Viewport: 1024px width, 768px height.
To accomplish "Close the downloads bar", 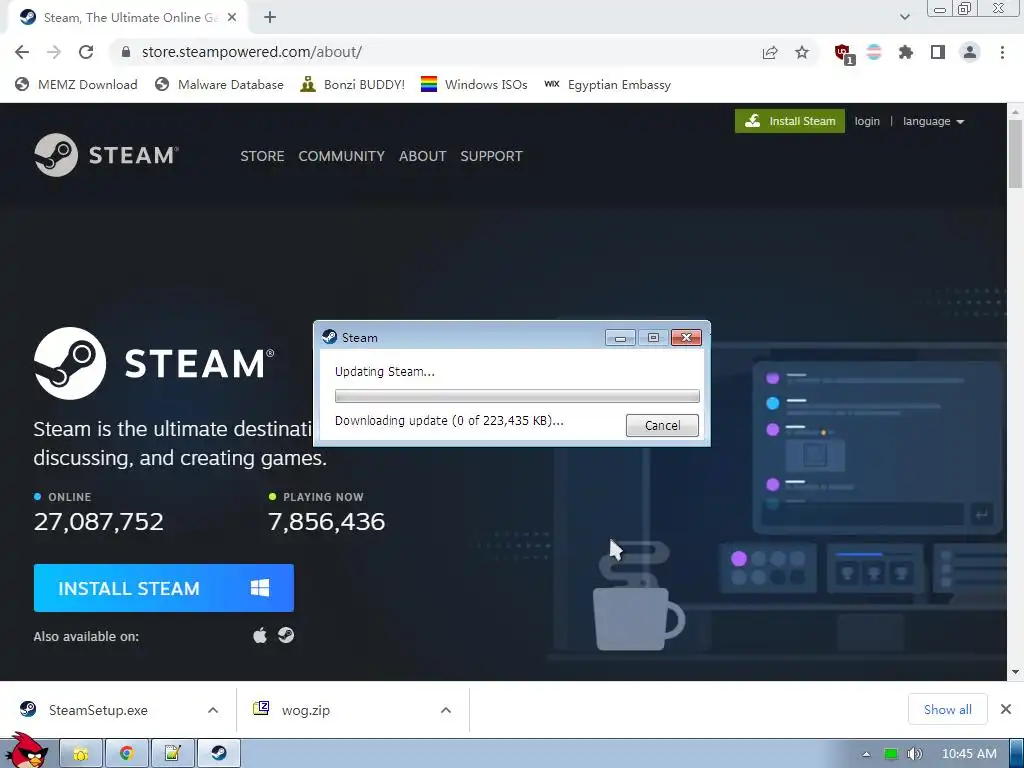I will tap(1006, 709).
